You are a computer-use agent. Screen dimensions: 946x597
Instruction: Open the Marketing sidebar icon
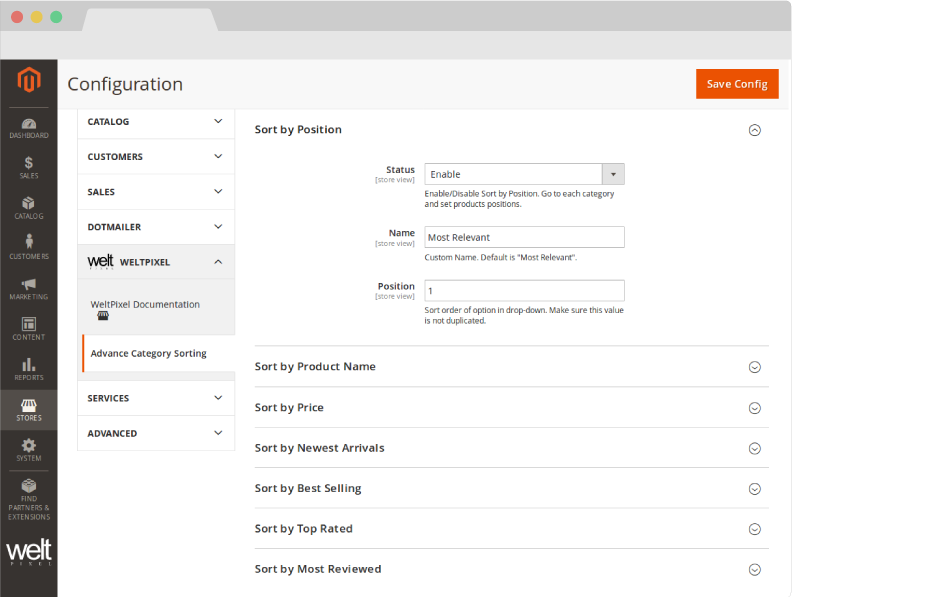[29, 287]
